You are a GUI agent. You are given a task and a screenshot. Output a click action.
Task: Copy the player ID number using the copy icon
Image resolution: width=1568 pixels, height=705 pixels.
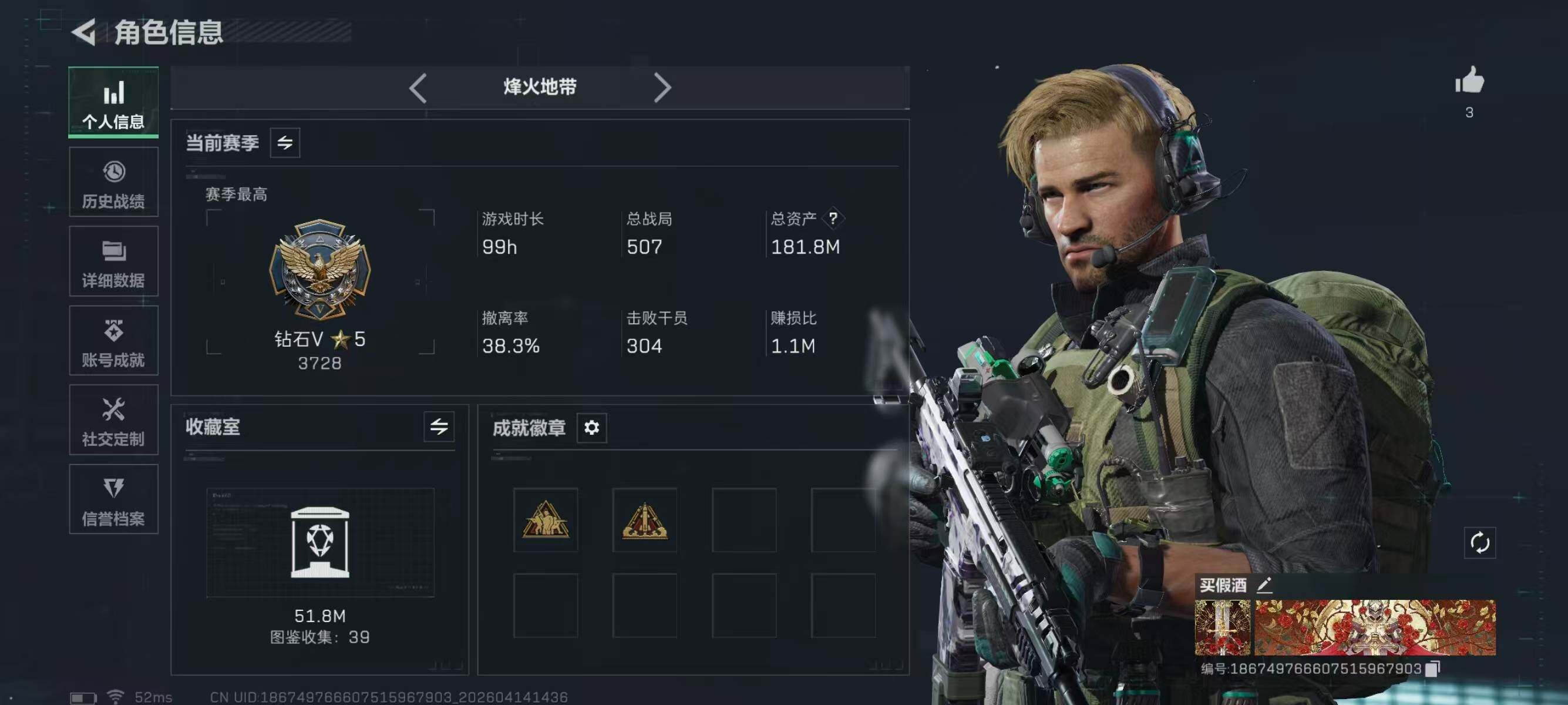[x=1432, y=669]
